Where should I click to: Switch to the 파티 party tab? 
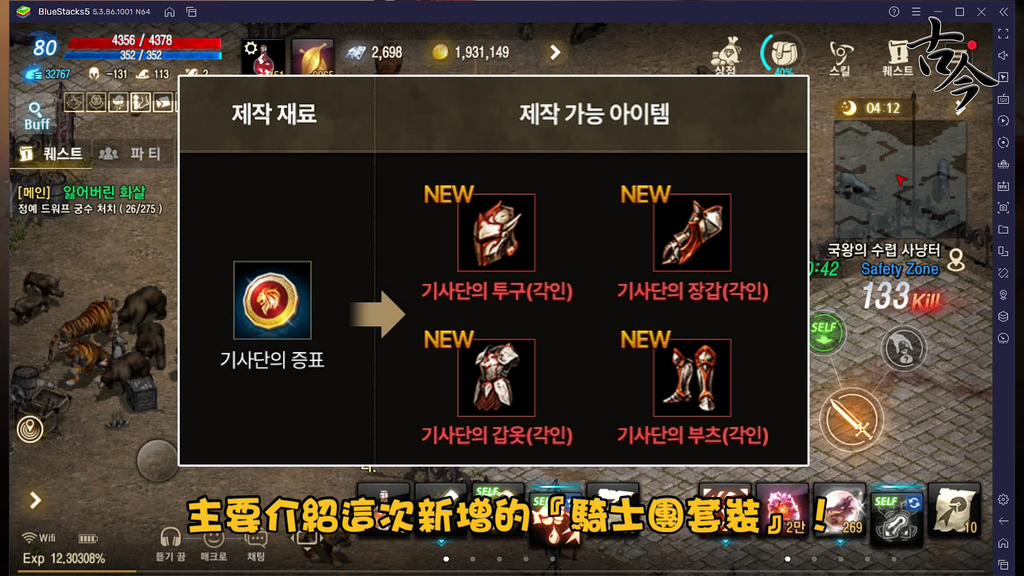129,153
